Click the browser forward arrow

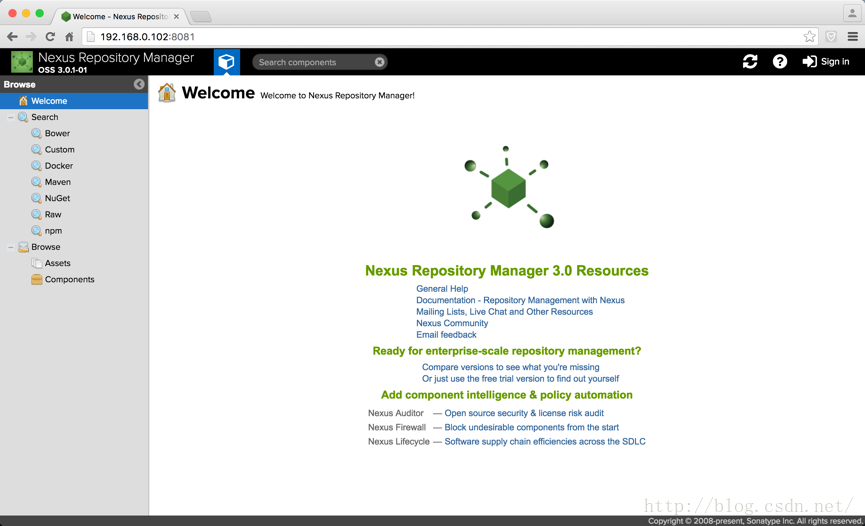point(31,36)
